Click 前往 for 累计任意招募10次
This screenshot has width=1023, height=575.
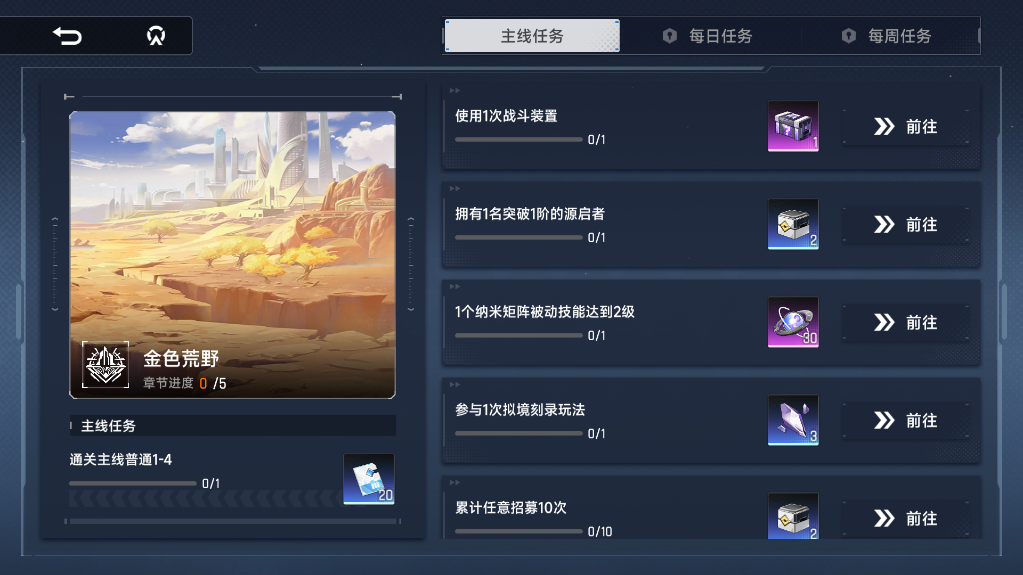pos(906,518)
